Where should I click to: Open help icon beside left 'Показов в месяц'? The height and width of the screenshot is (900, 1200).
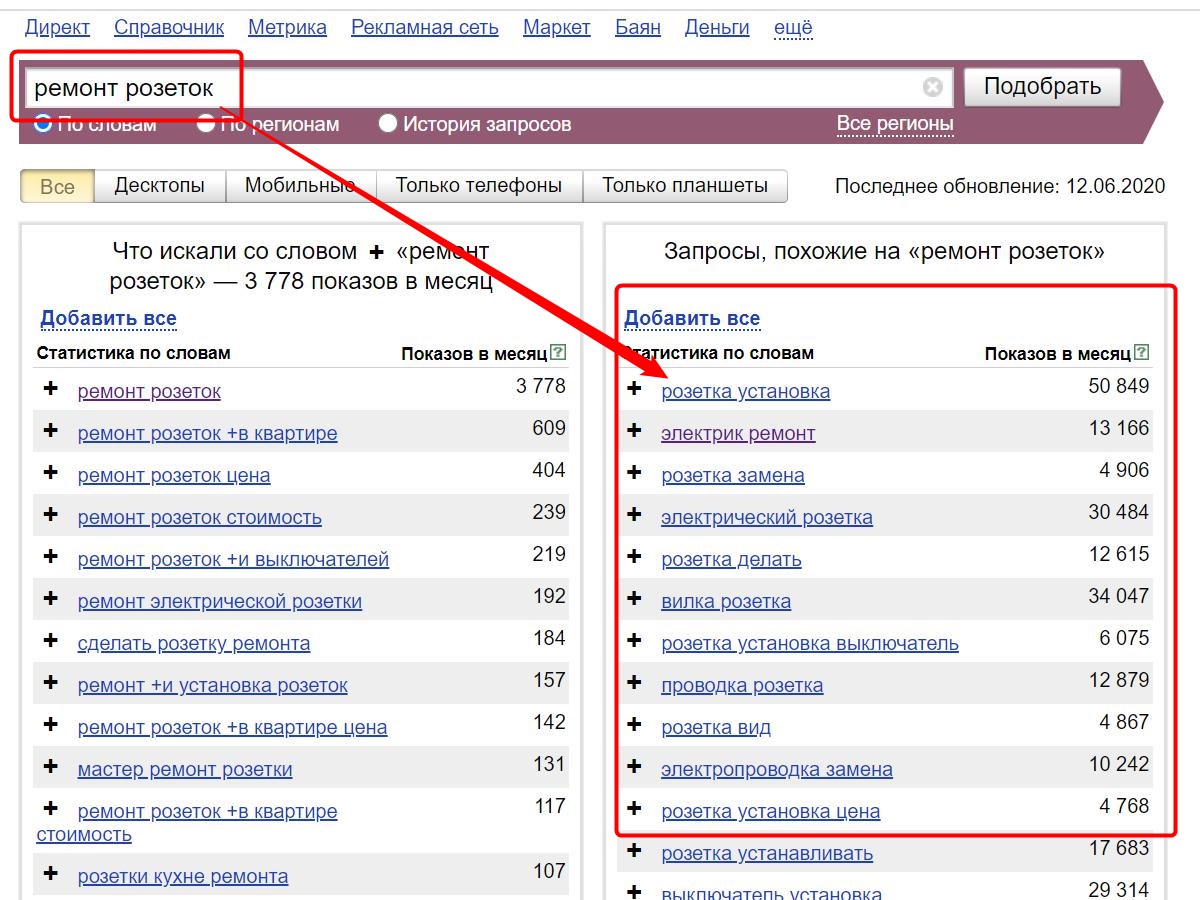tap(558, 353)
